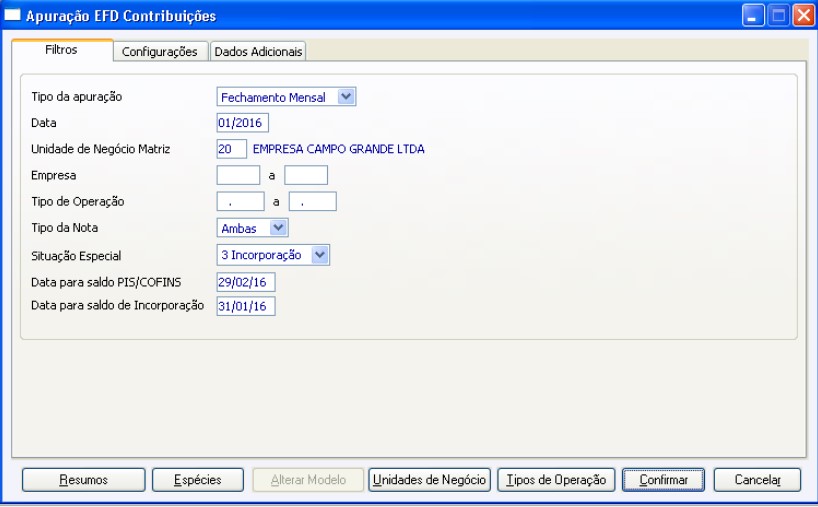The image size is (818, 507).
Task: Click the Tipo de Operação label
Action: click(78, 202)
